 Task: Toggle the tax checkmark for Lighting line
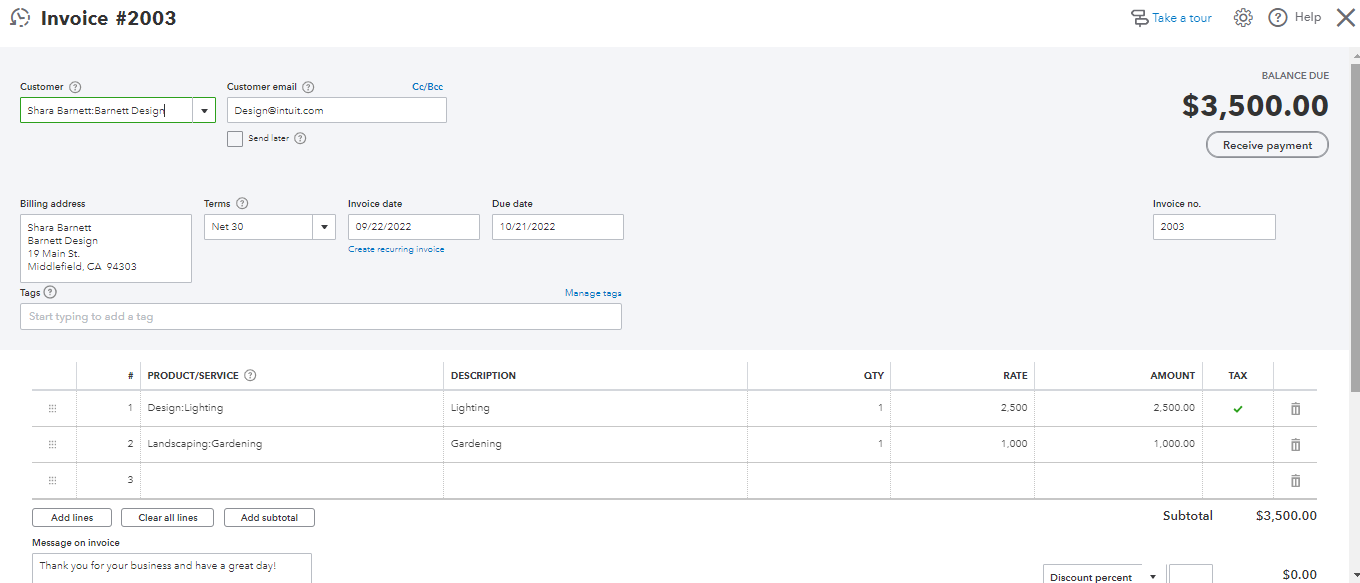tap(1238, 408)
